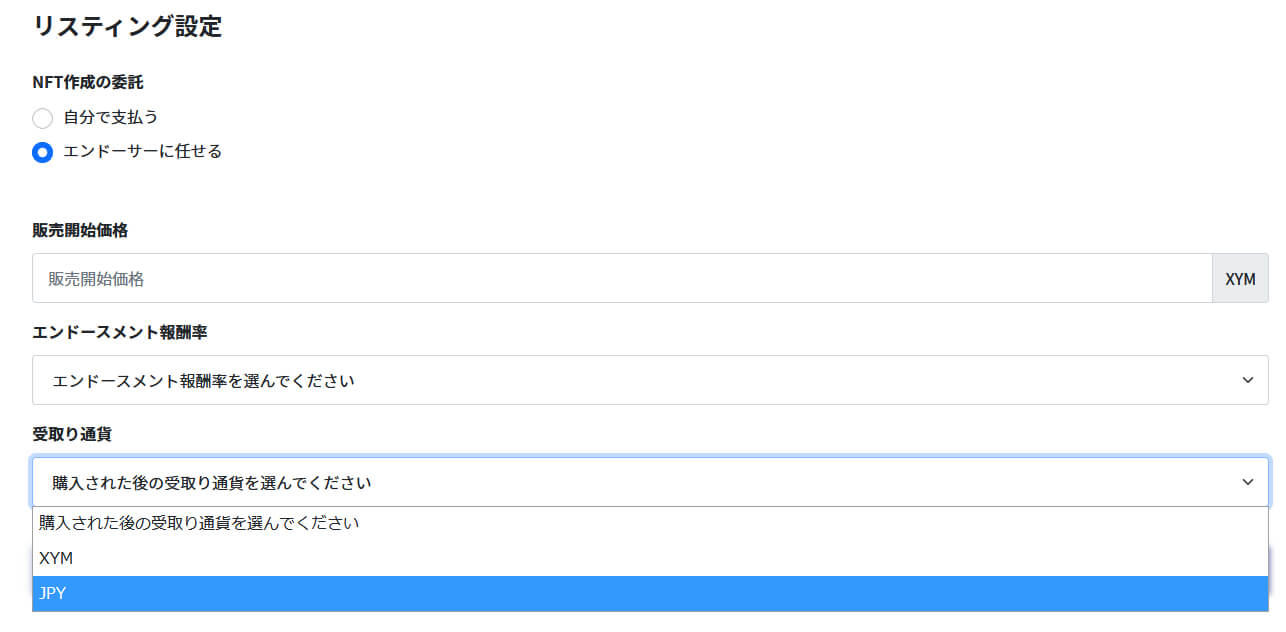Click the 受取り通貨 field label
1286x632 pixels.
point(72,434)
